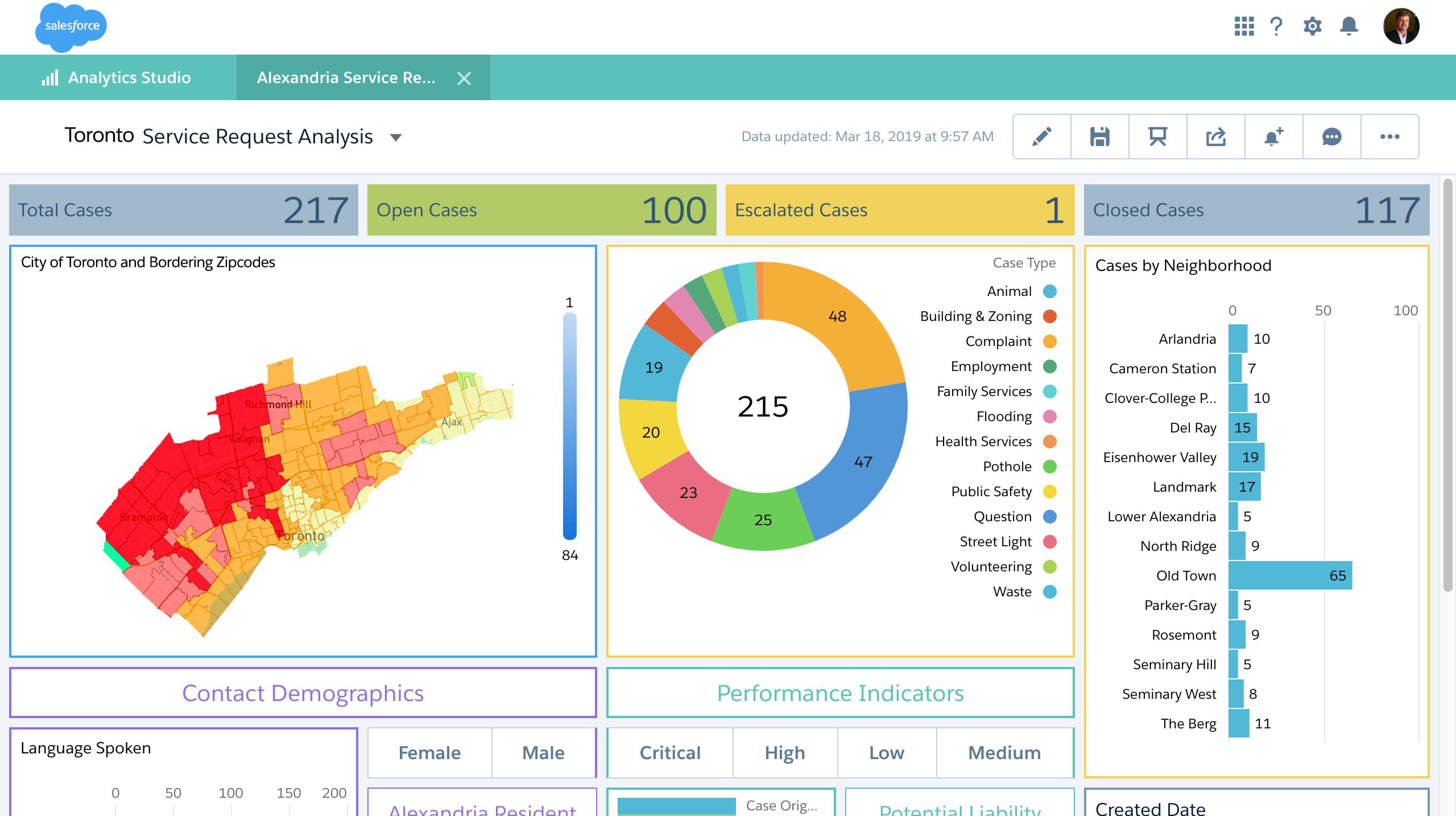1456x816 pixels.
Task: Close the Alexandria Service Re... tab
Action: pos(464,79)
